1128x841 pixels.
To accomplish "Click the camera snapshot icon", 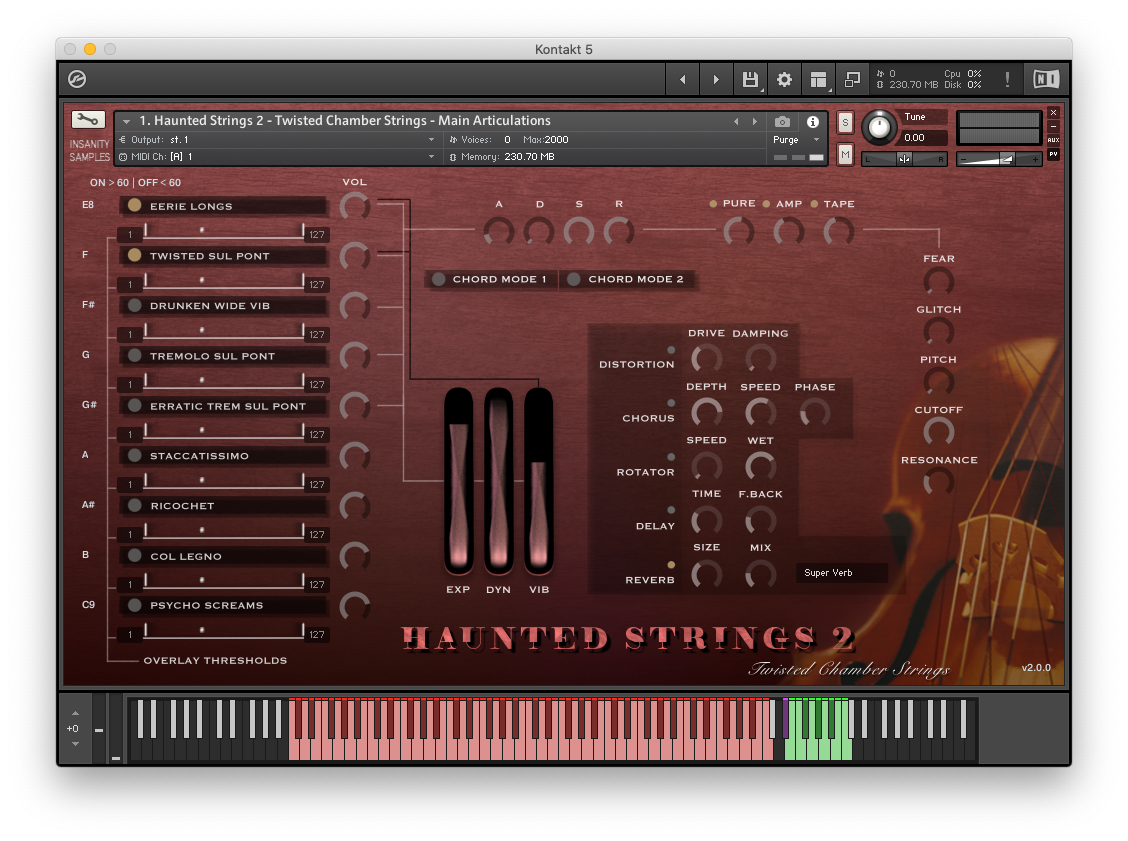I will point(783,121).
